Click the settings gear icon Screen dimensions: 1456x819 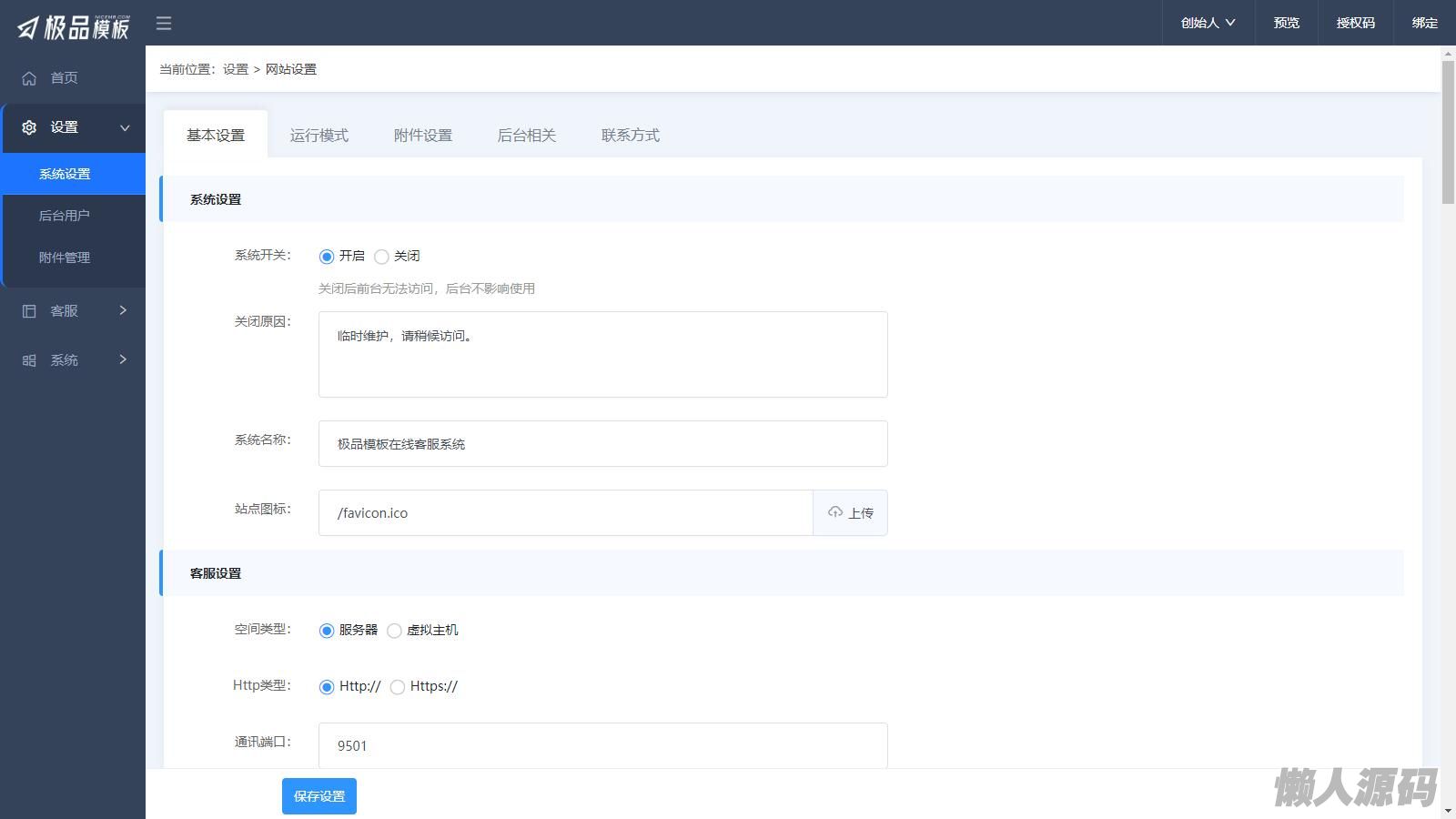pos(29,127)
